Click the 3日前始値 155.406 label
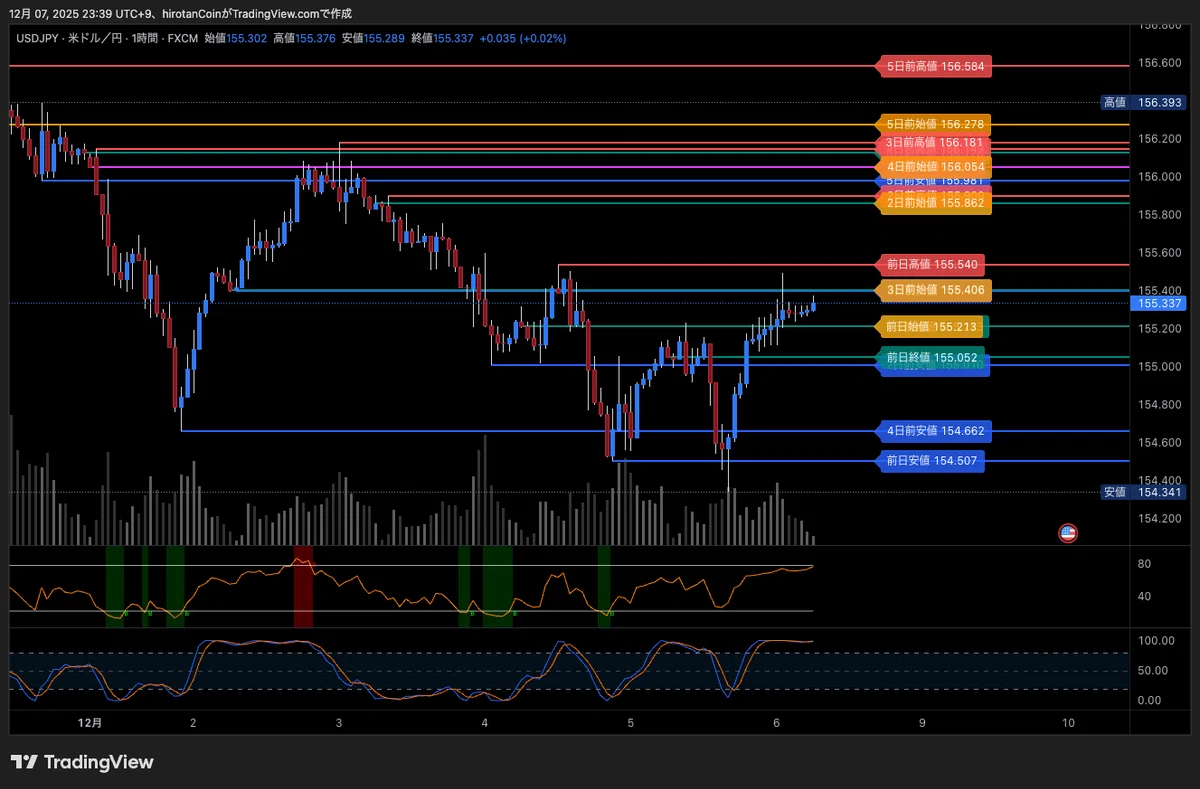Viewport: 1200px width, 789px height. coord(934,290)
